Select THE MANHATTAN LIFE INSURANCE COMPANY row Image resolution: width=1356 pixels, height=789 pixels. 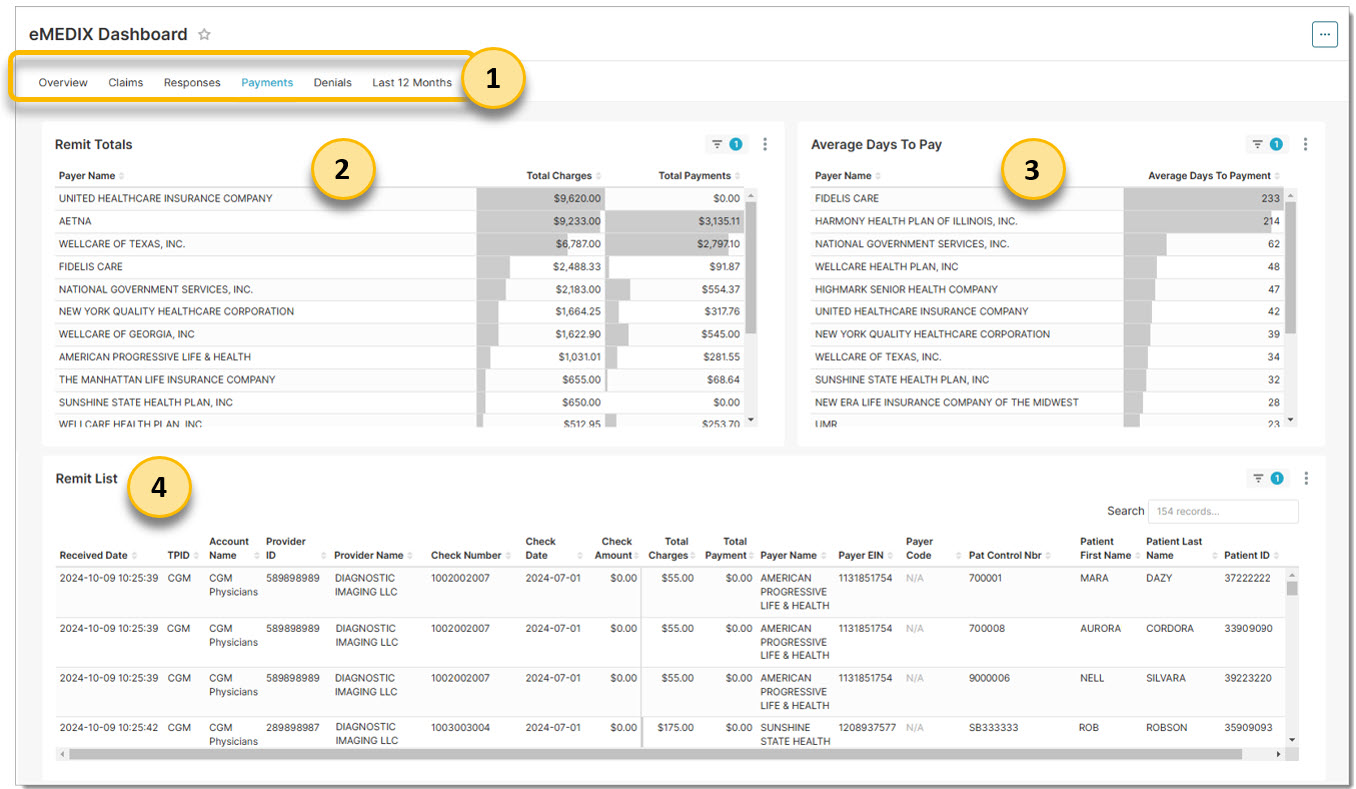(399, 380)
